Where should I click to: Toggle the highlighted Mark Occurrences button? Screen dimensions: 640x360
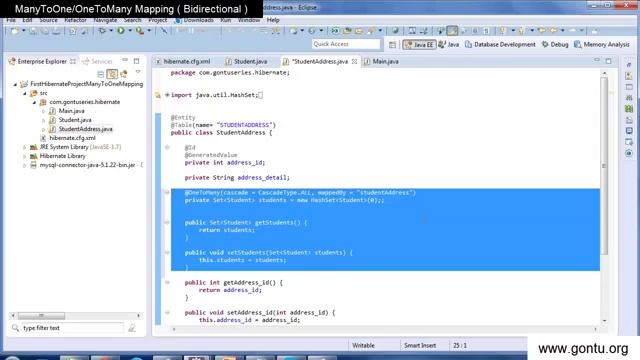[x=452, y=31]
